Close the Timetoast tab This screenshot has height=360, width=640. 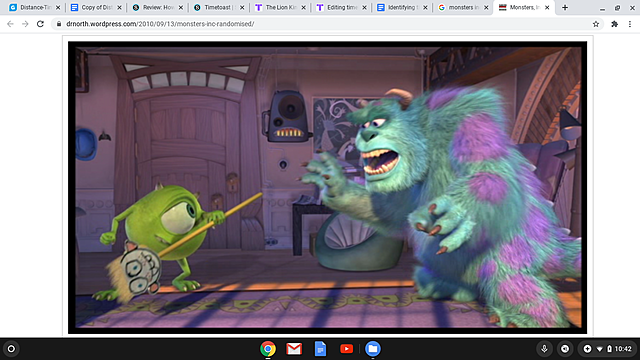(242, 7)
